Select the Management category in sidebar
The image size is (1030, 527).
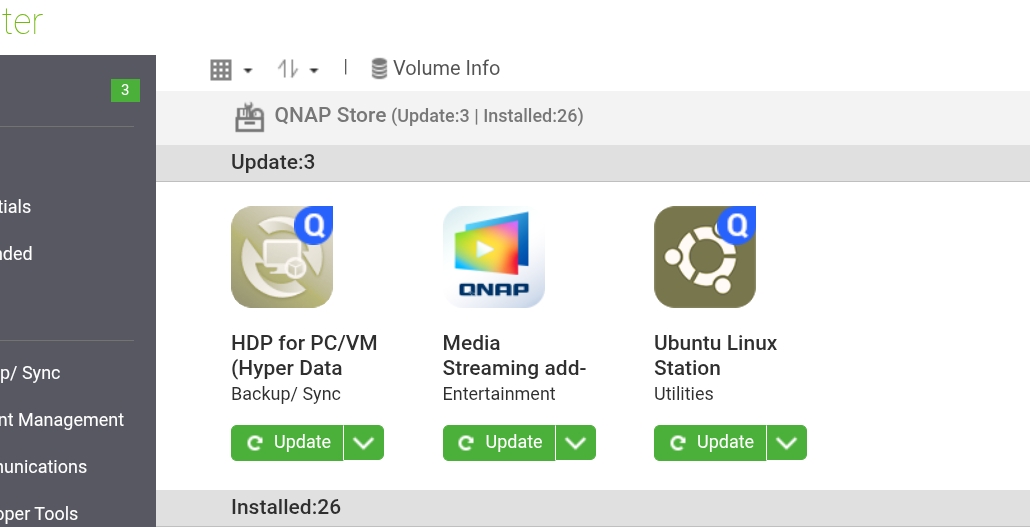point(62,420)
